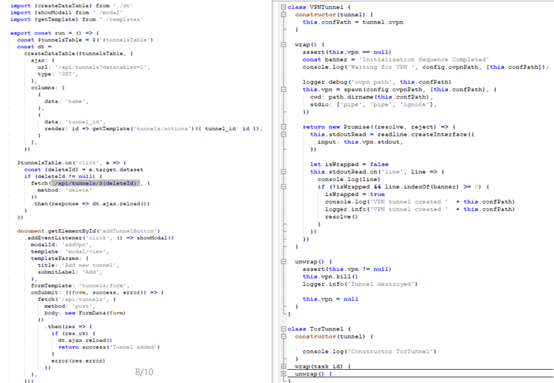Collapse the TorTunnel constructor(tunnel) fold
554x383 pixels.
283,336
